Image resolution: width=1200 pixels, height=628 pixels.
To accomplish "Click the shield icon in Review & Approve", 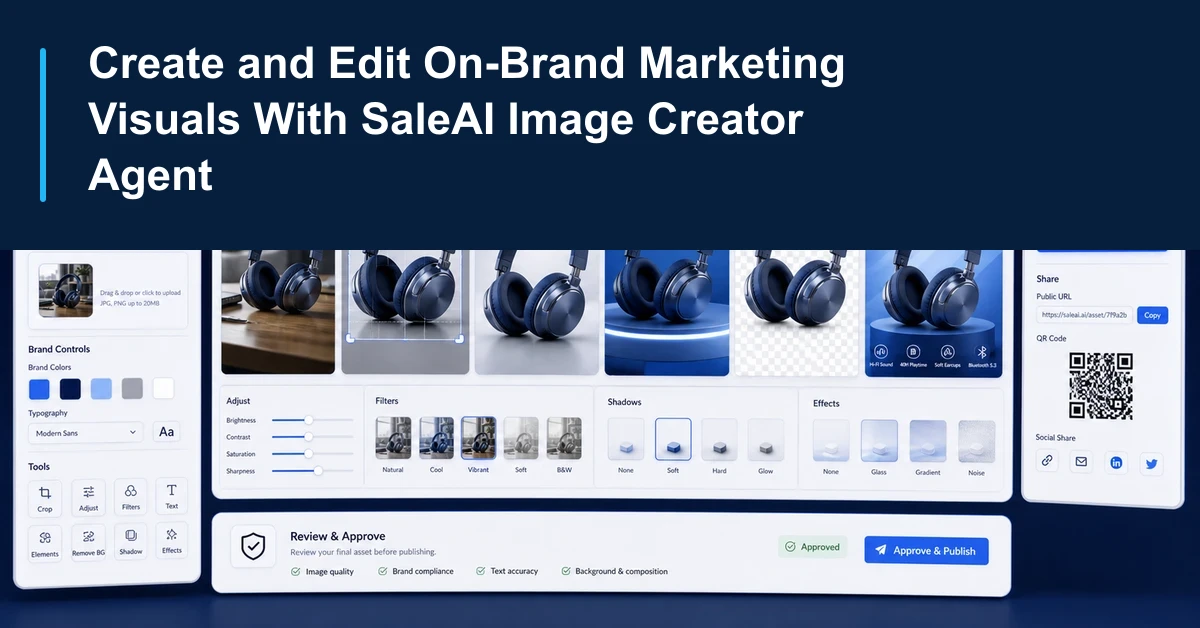I will [x=254, y=547].
